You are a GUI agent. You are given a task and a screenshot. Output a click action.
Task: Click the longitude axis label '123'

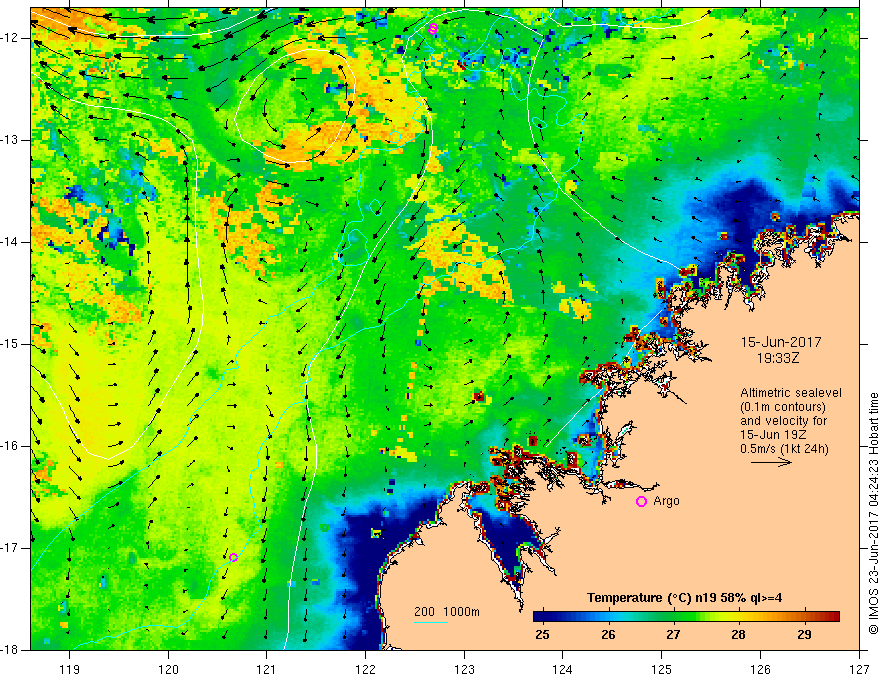(x=464, y=669)
